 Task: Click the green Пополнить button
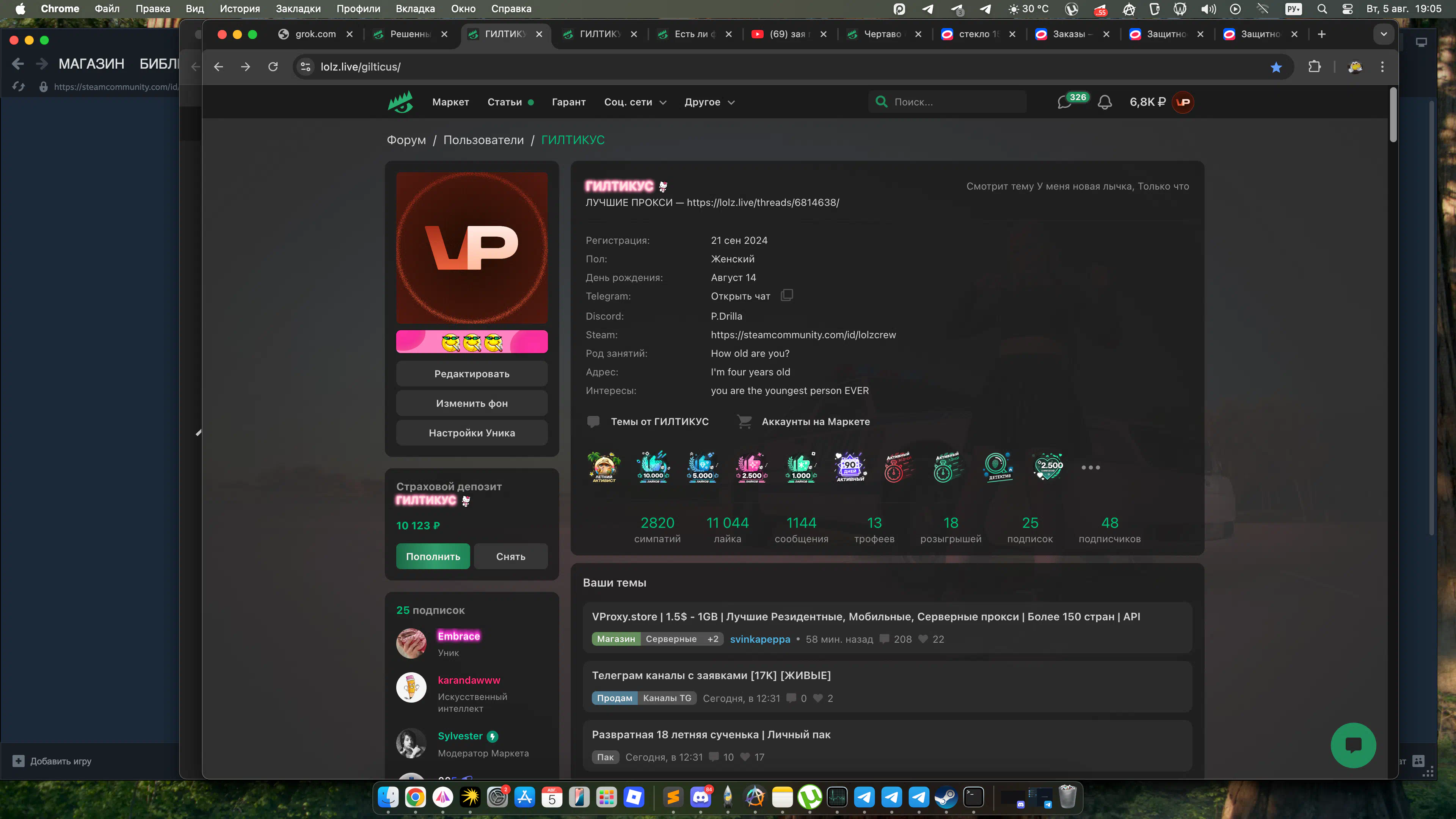433,556
